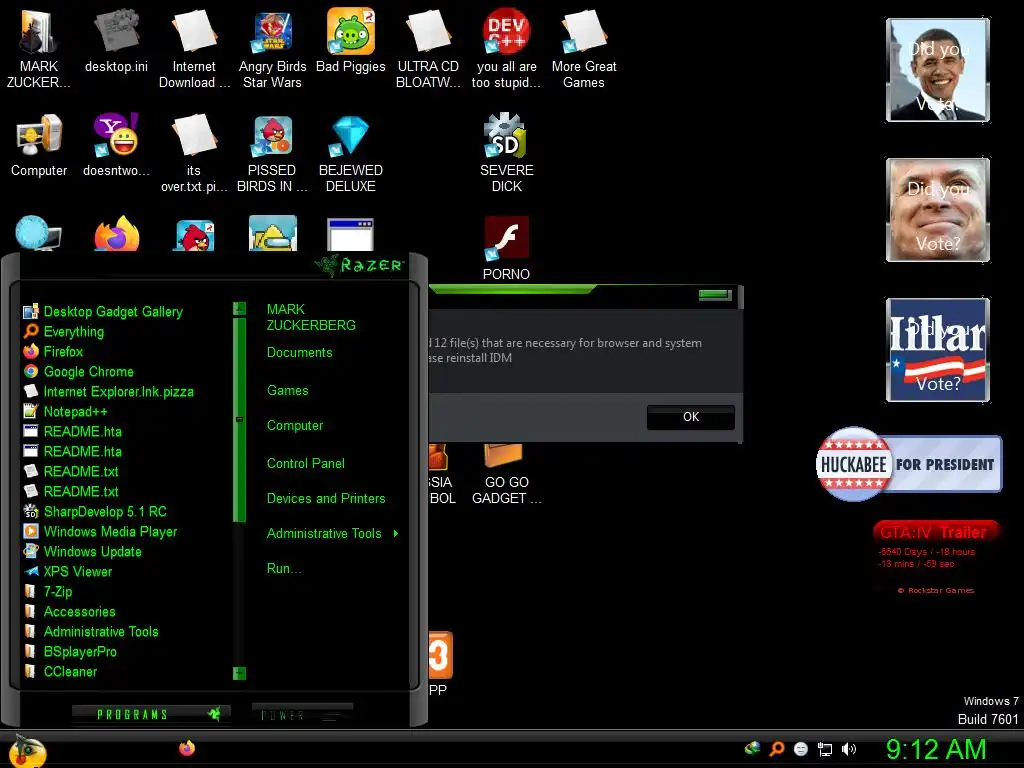Click the network tray icon

pos(825,749)
